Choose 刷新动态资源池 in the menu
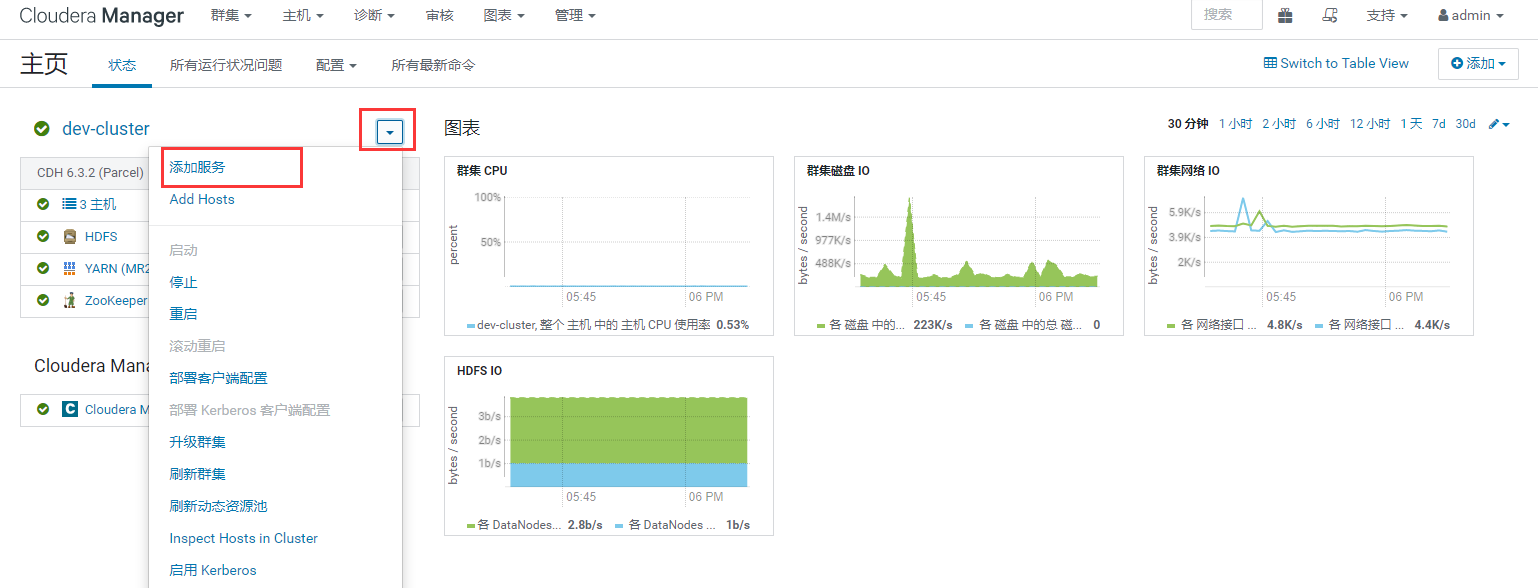 pos(219,506)
